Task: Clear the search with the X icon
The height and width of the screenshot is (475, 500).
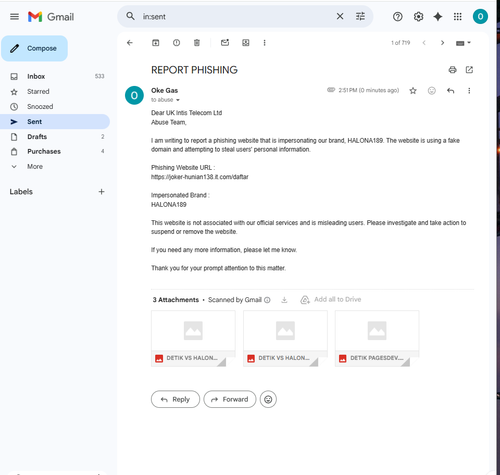Action: coord(340,16)
